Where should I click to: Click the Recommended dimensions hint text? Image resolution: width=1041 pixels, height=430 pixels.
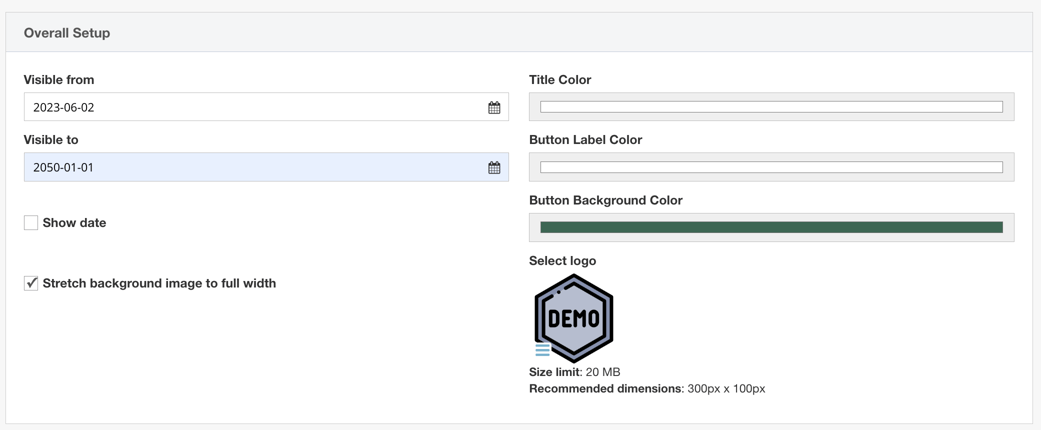click(x=646, y=388)
